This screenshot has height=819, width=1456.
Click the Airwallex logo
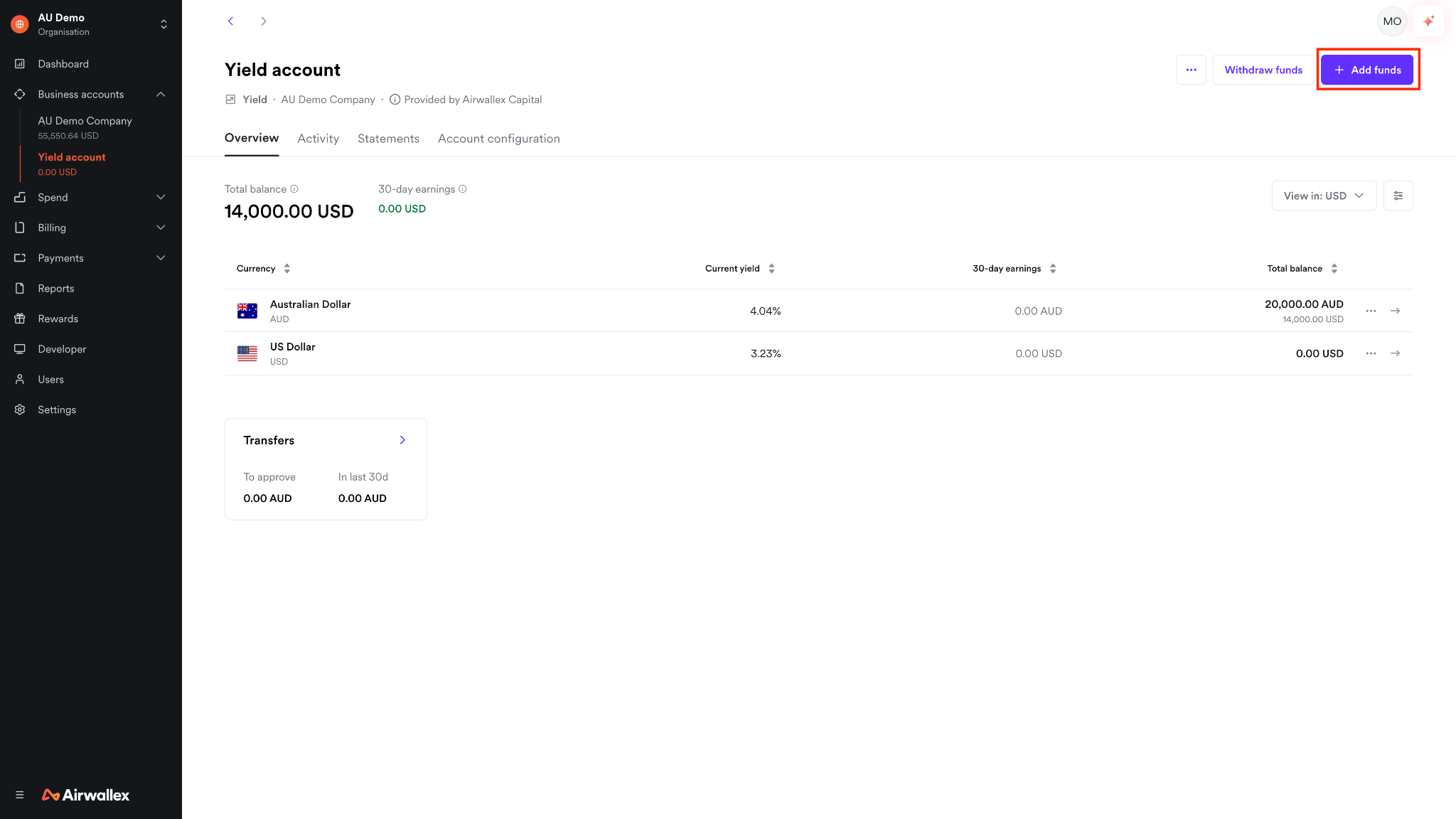[x=86, y=795]
